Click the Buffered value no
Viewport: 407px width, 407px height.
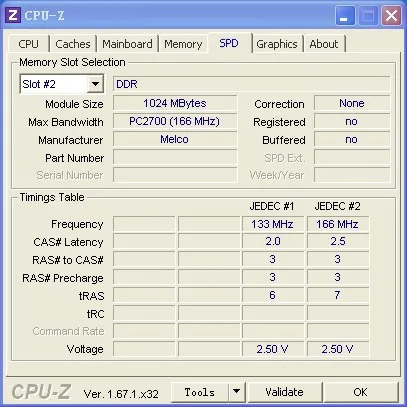[x=352, y=139]
